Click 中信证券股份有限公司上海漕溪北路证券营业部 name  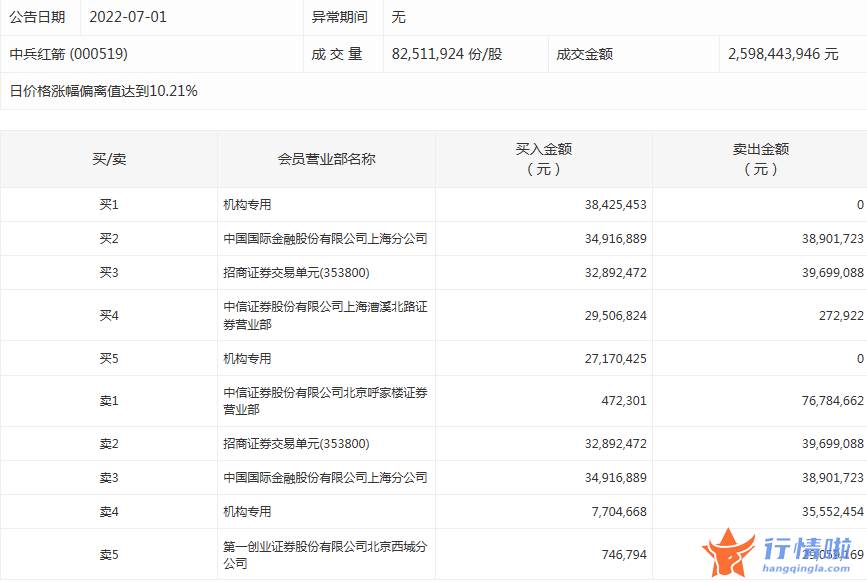point(325,315)
